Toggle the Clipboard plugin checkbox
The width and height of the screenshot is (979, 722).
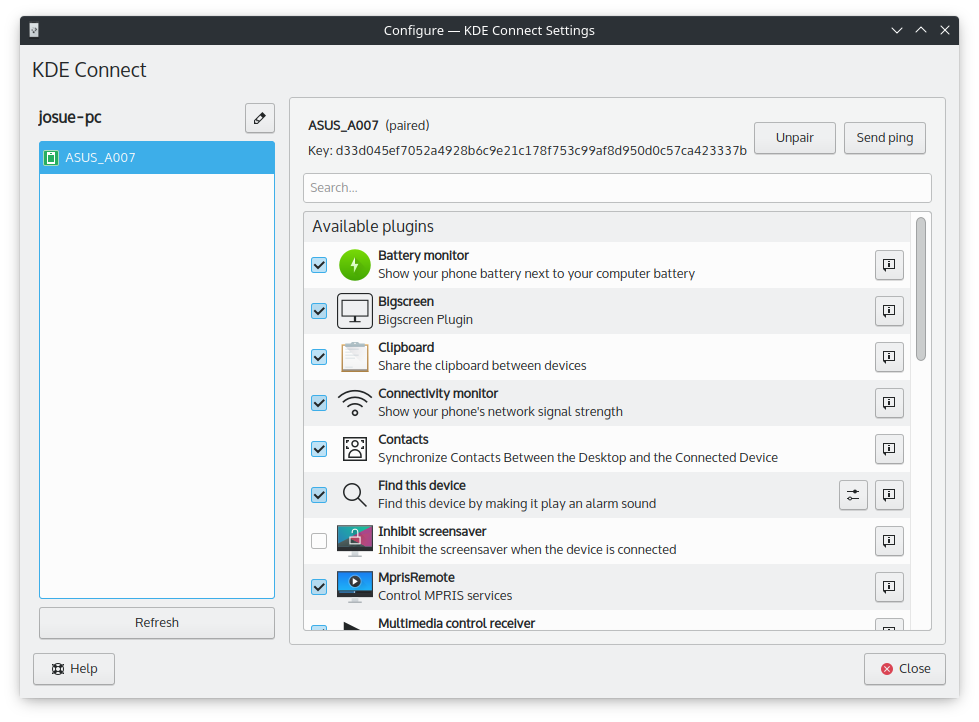coord(319,357)
